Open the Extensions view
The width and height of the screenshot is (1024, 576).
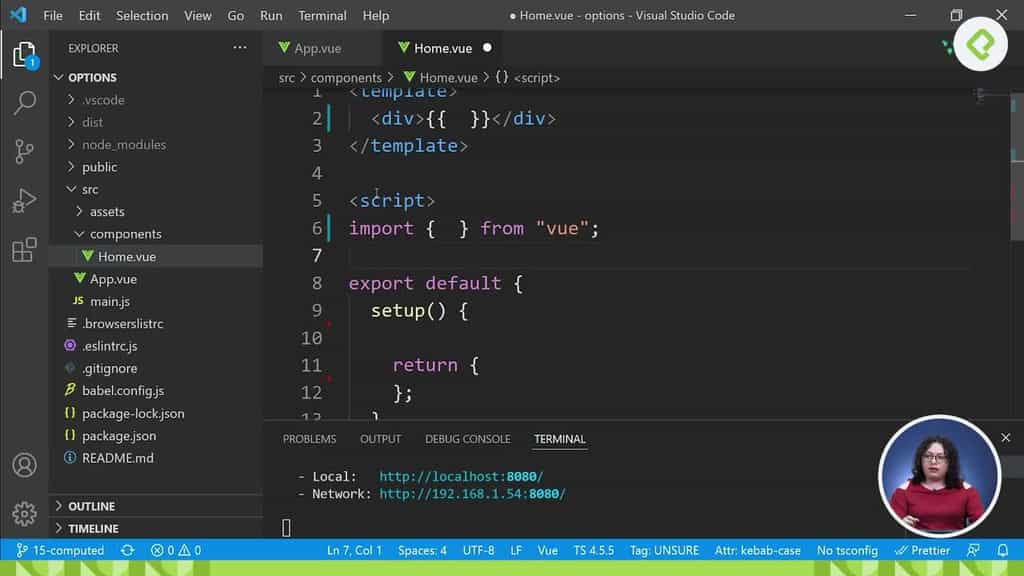[24, 250]
